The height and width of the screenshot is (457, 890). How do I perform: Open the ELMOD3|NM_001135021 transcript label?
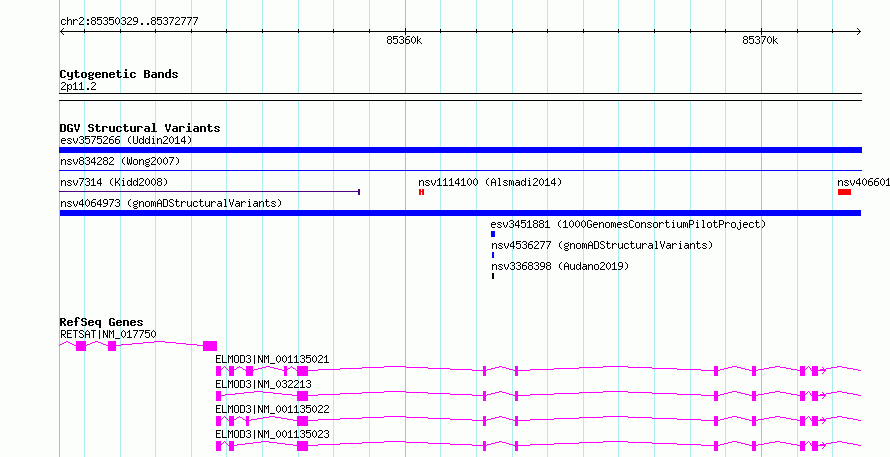272,359
